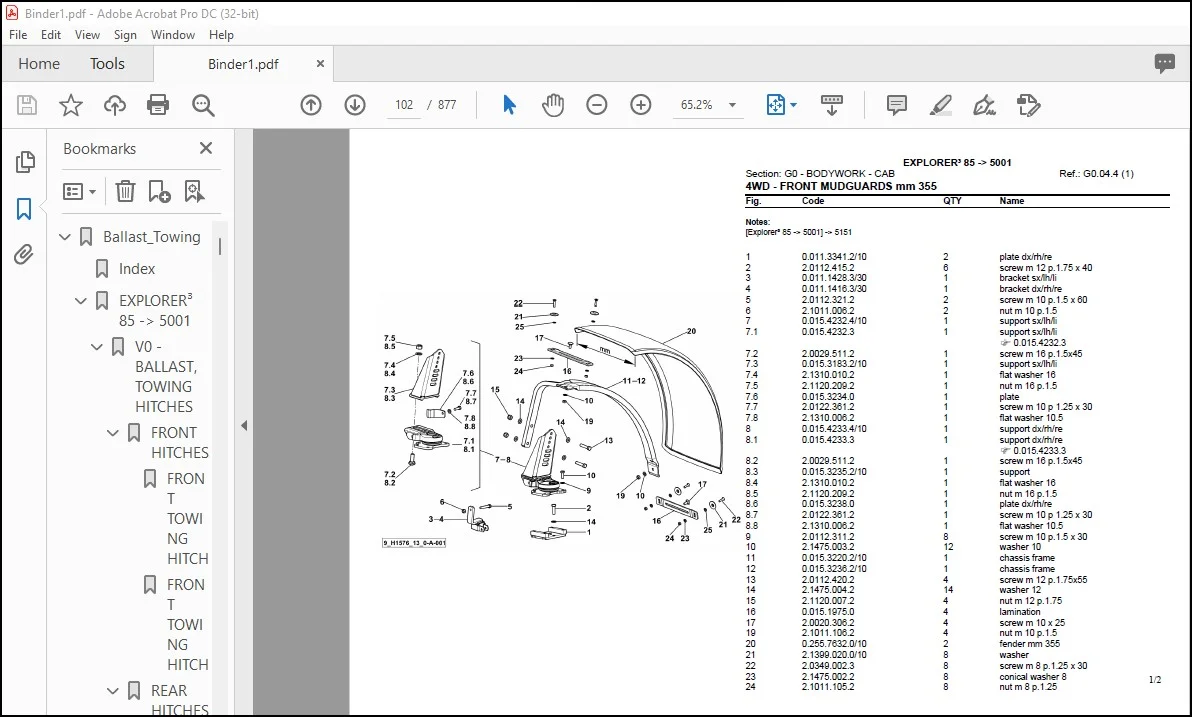Toggle the Page Thumbnails panel

24,161
